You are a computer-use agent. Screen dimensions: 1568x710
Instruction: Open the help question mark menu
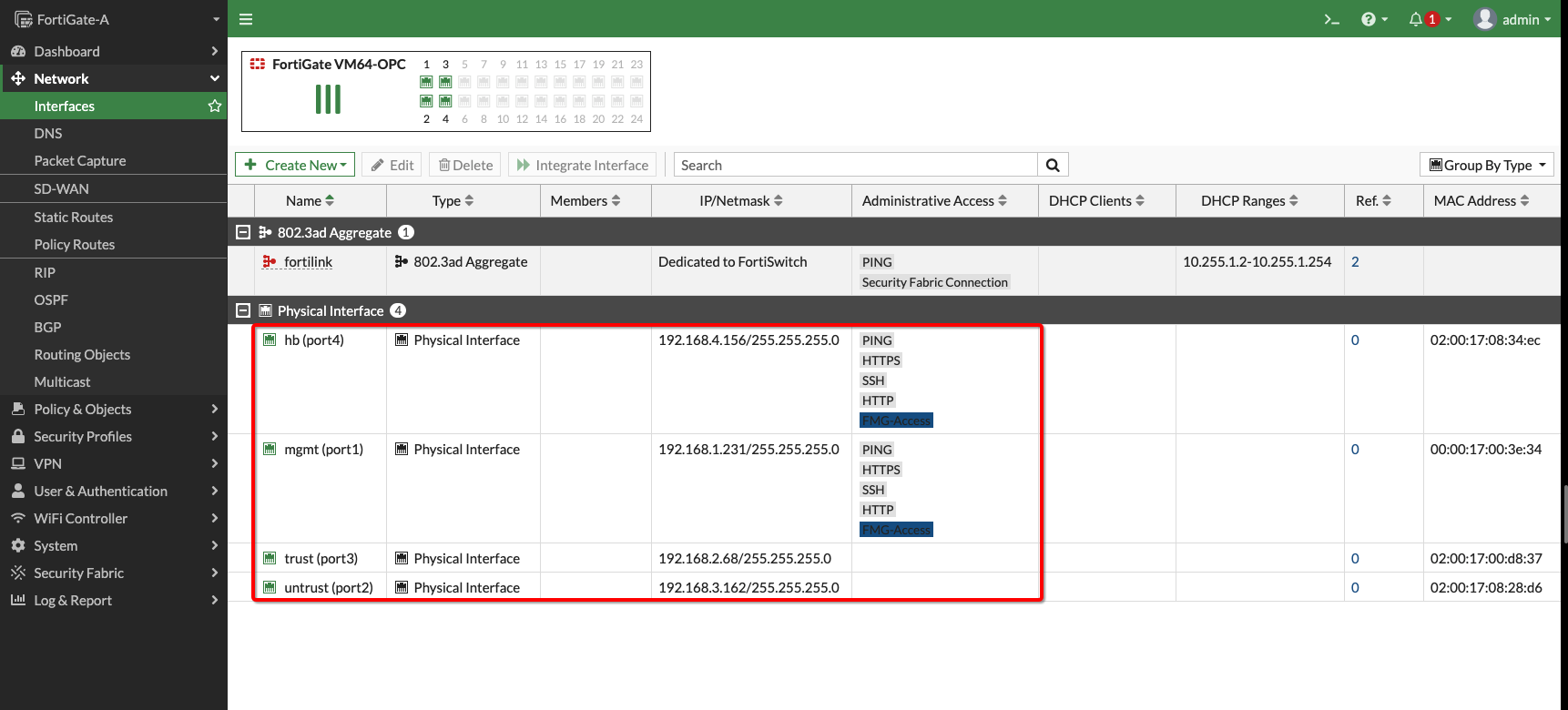point(1369,19)
